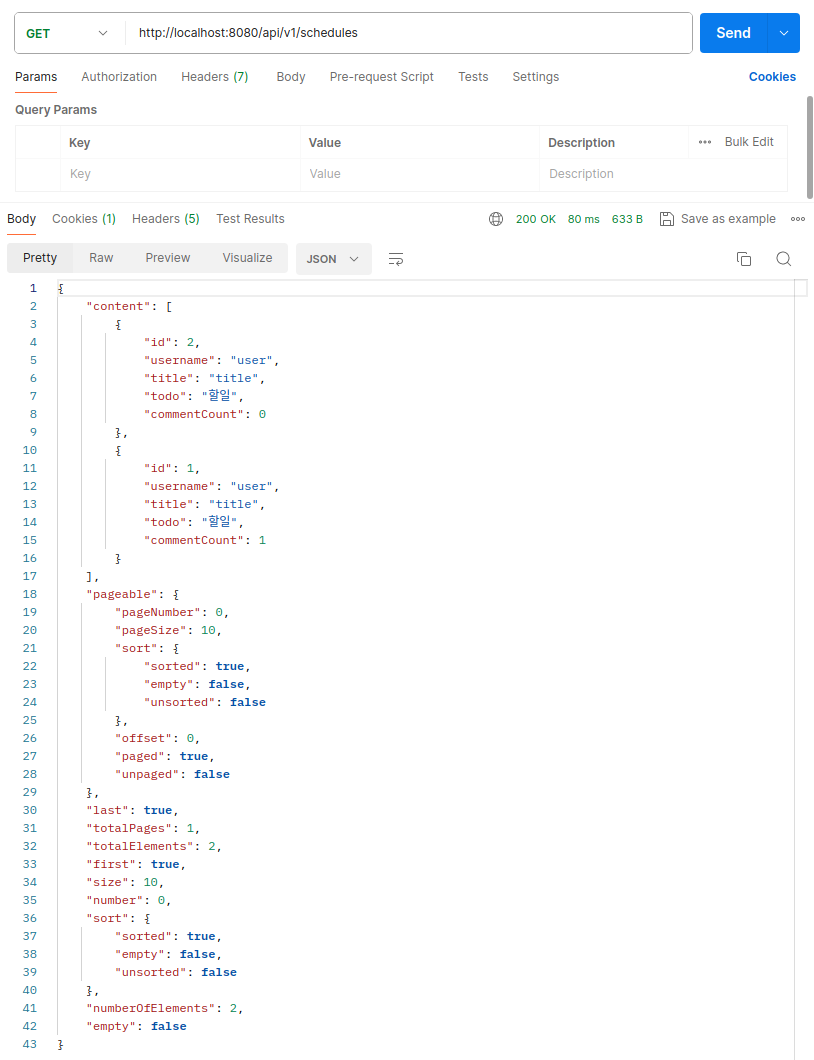Click the 633 B response size
Viewport: 814px width, 1060px height.
(x=627, y=219)
